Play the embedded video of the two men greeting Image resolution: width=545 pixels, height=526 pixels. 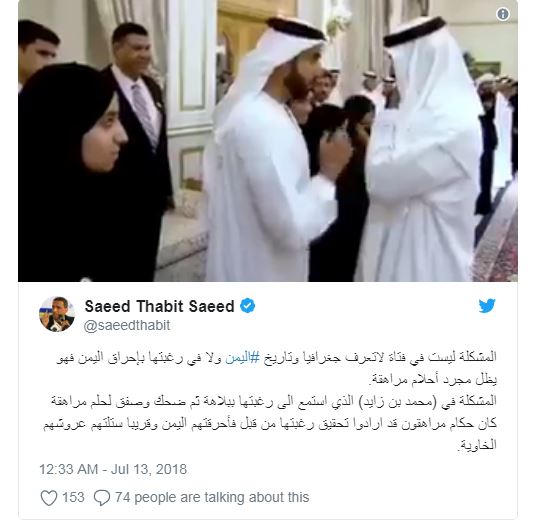[x=268, y=141]
